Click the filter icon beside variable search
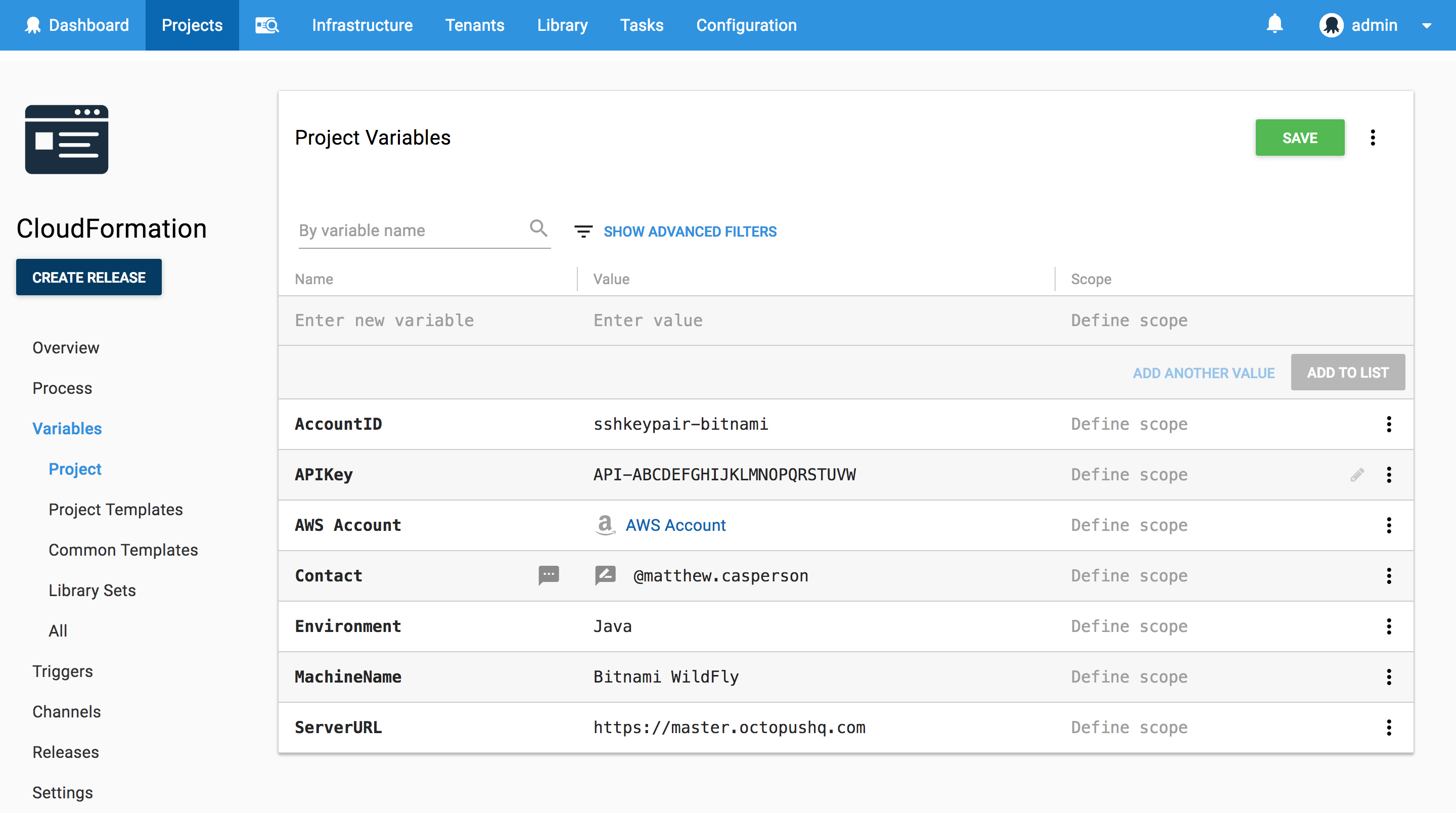The height and width of the screenshot is (813, 1456). (583, 231)
